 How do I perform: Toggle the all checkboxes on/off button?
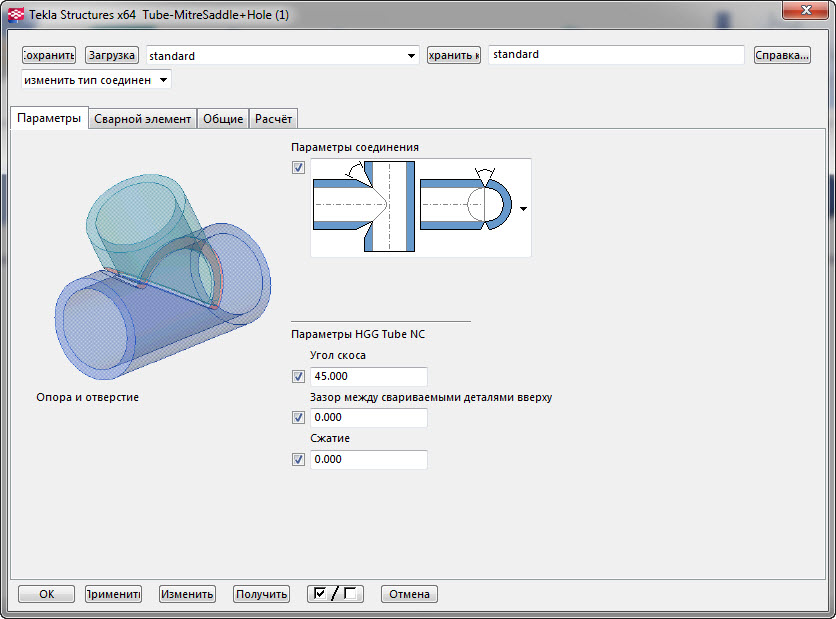click(x=335, y=594)
